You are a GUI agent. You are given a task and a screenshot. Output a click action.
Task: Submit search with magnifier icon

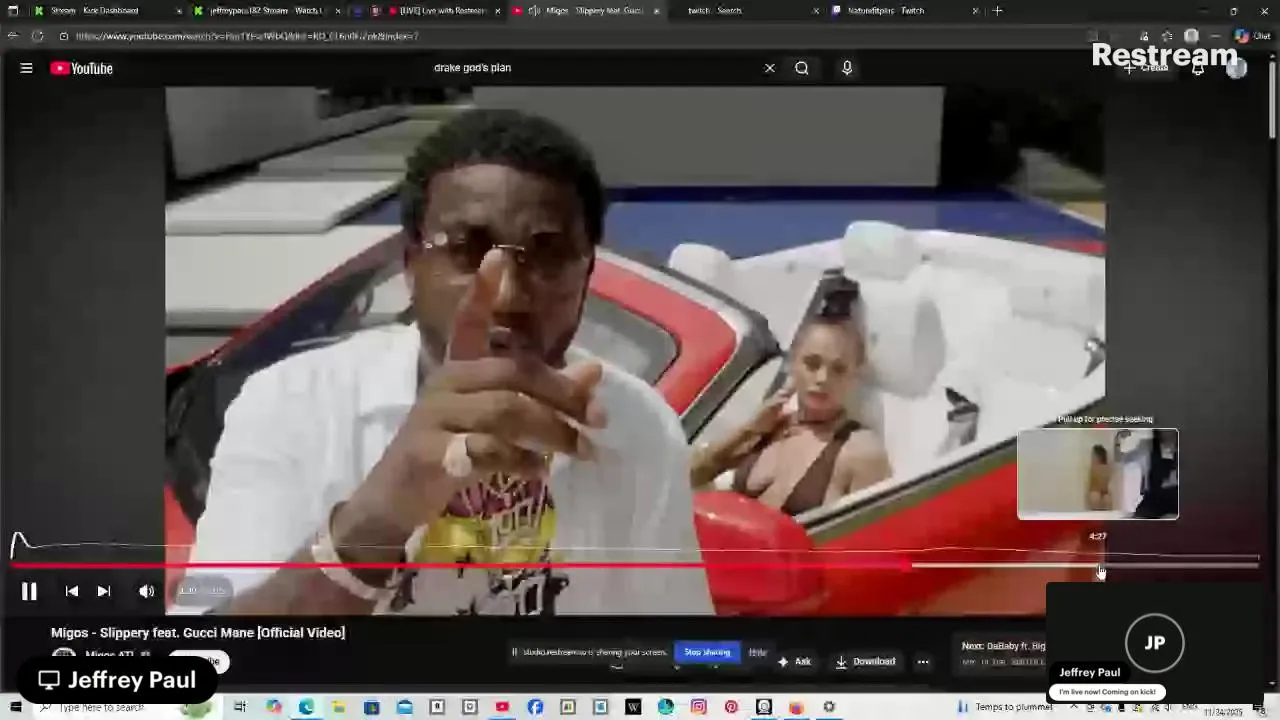click(x=802, y=68)
